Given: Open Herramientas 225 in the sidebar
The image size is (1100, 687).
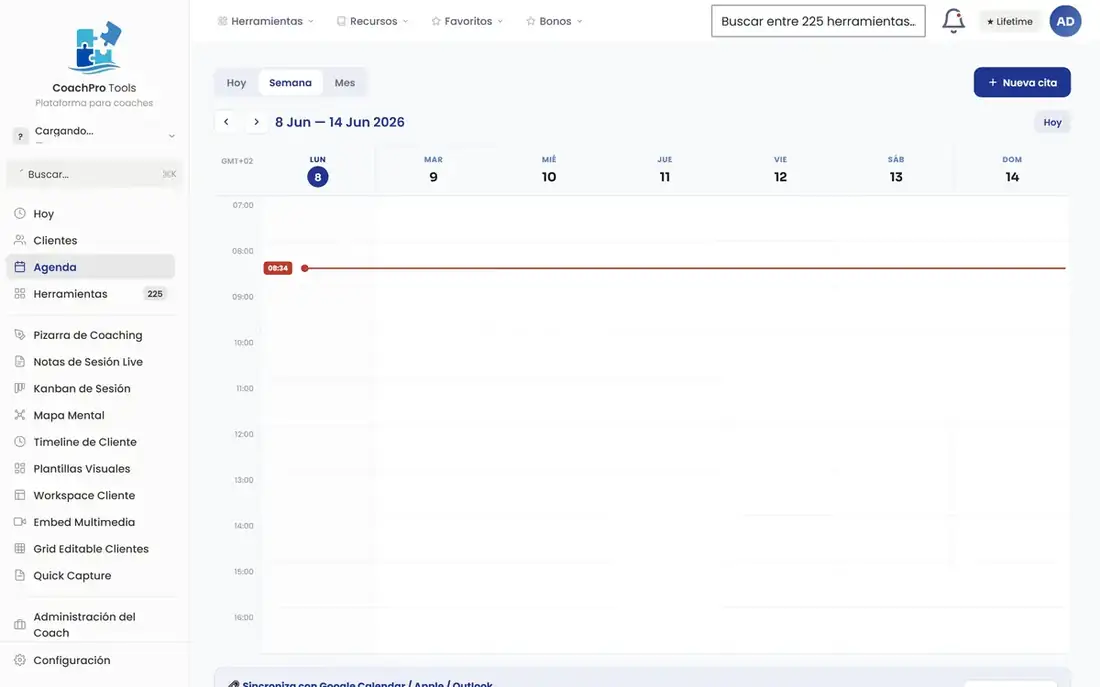Looking at the screenshot, I should coord(90,293).
